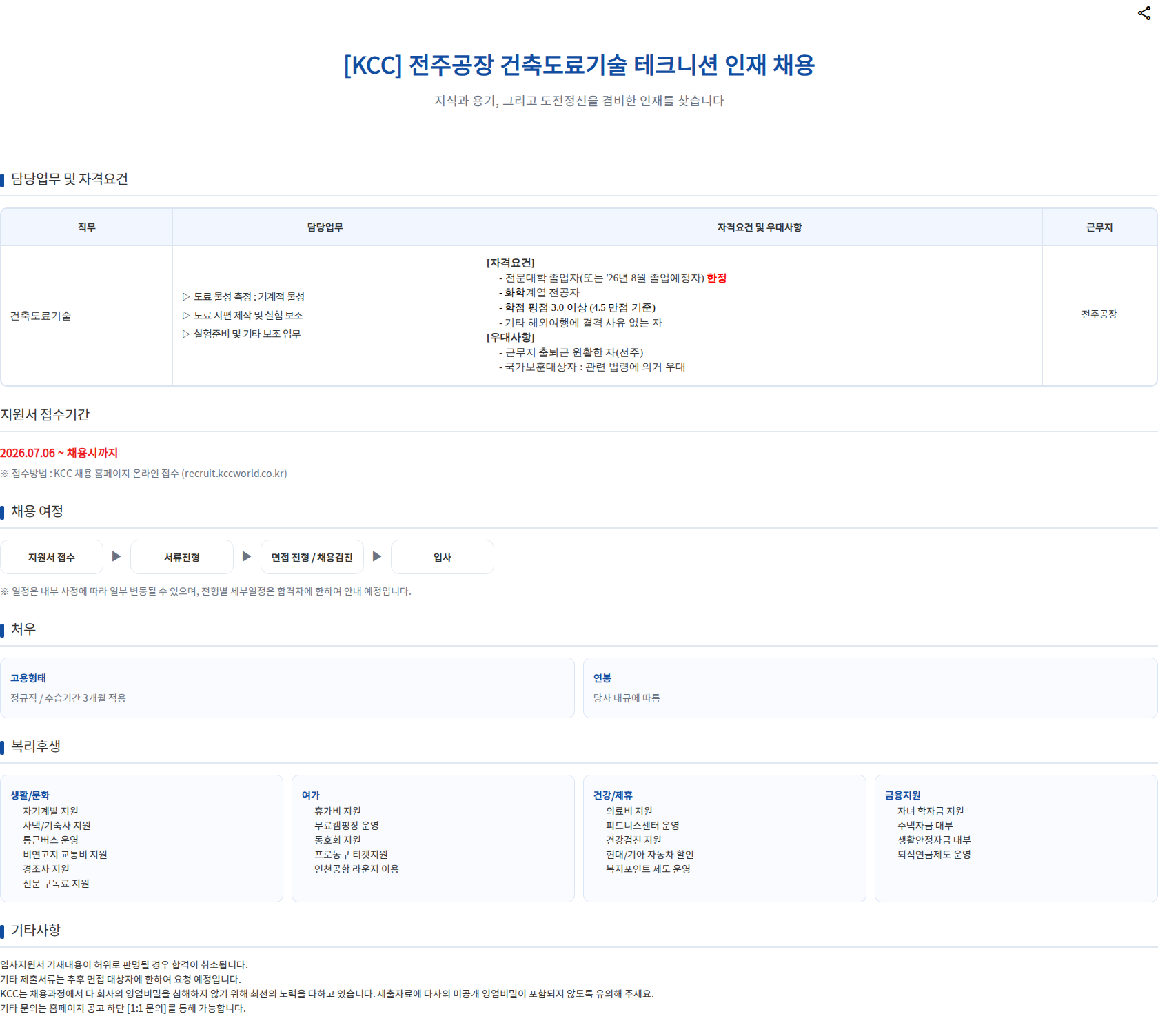This screenshot has height=1036, width=1158.
Task: Click the share icon at top right
Action: [x=1144, y=13]
